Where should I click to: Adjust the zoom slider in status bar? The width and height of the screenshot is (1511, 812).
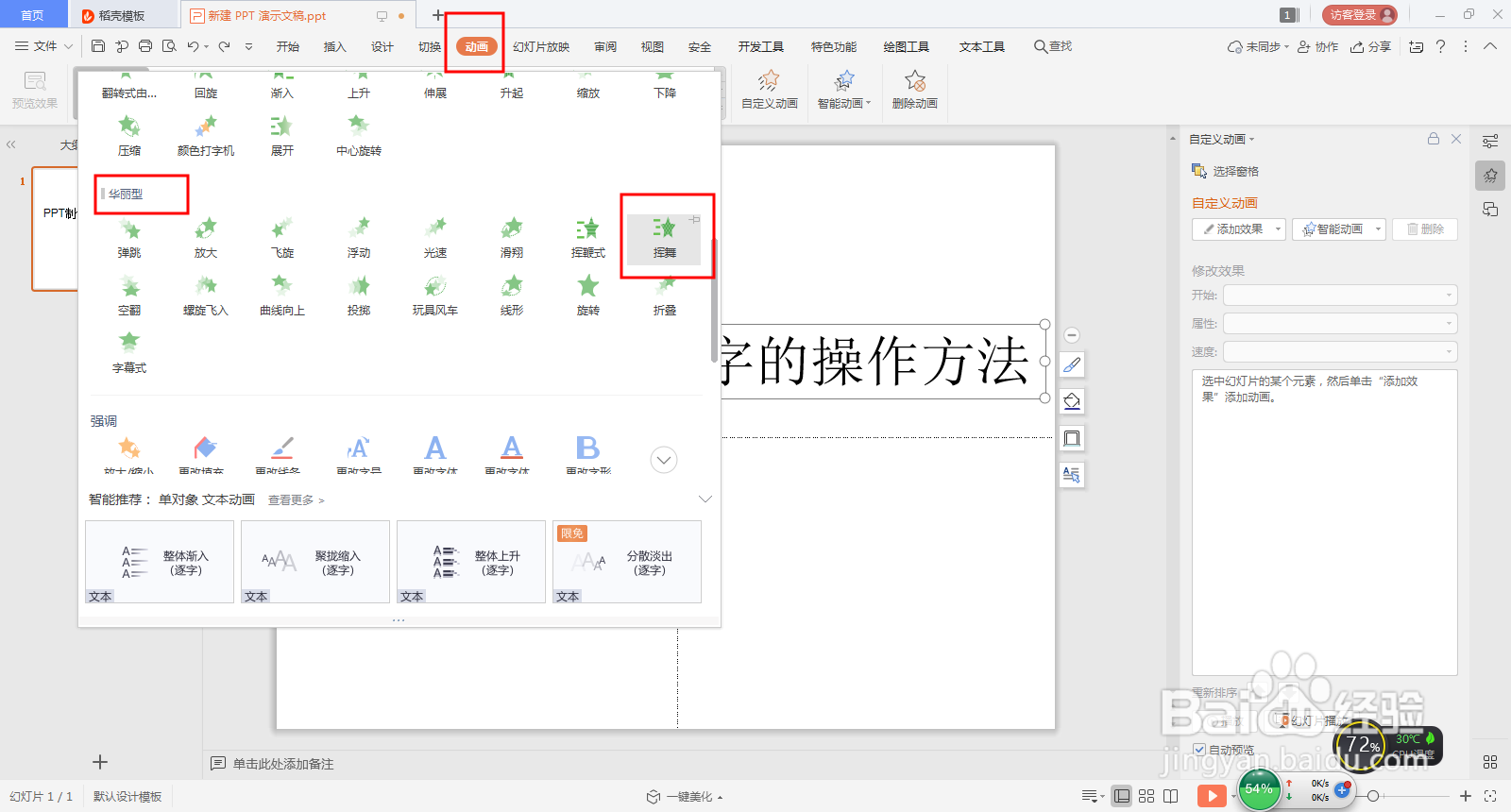(1373, 796)
